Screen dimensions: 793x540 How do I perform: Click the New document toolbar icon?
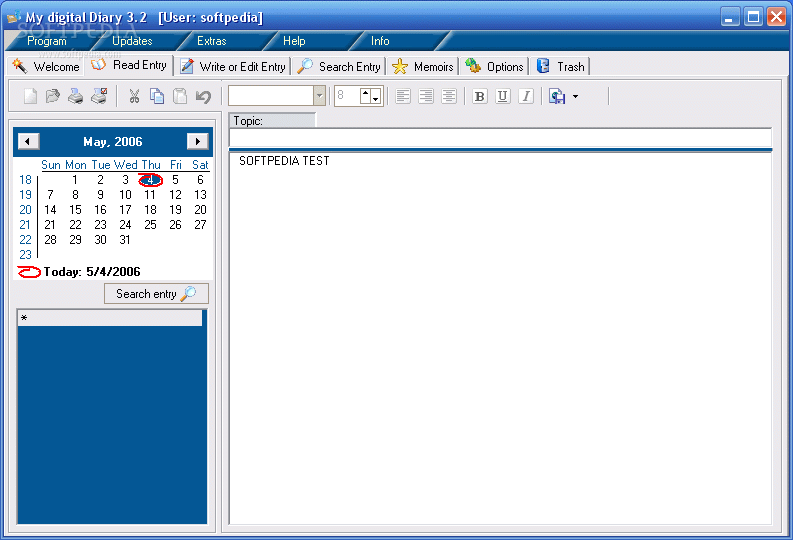click(30, 96)
